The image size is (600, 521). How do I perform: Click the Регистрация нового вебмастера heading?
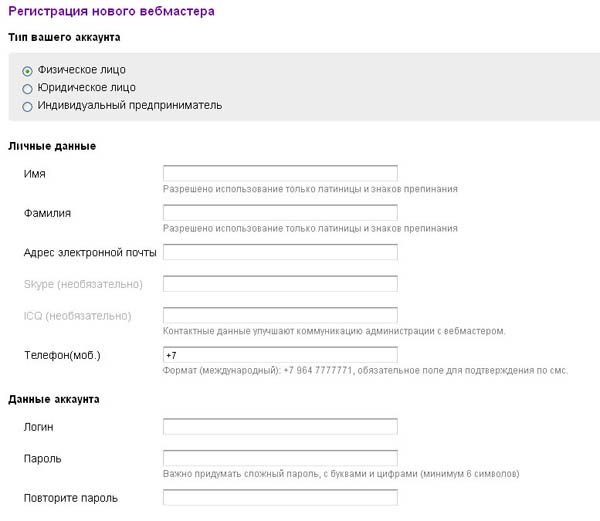[110, 10]
